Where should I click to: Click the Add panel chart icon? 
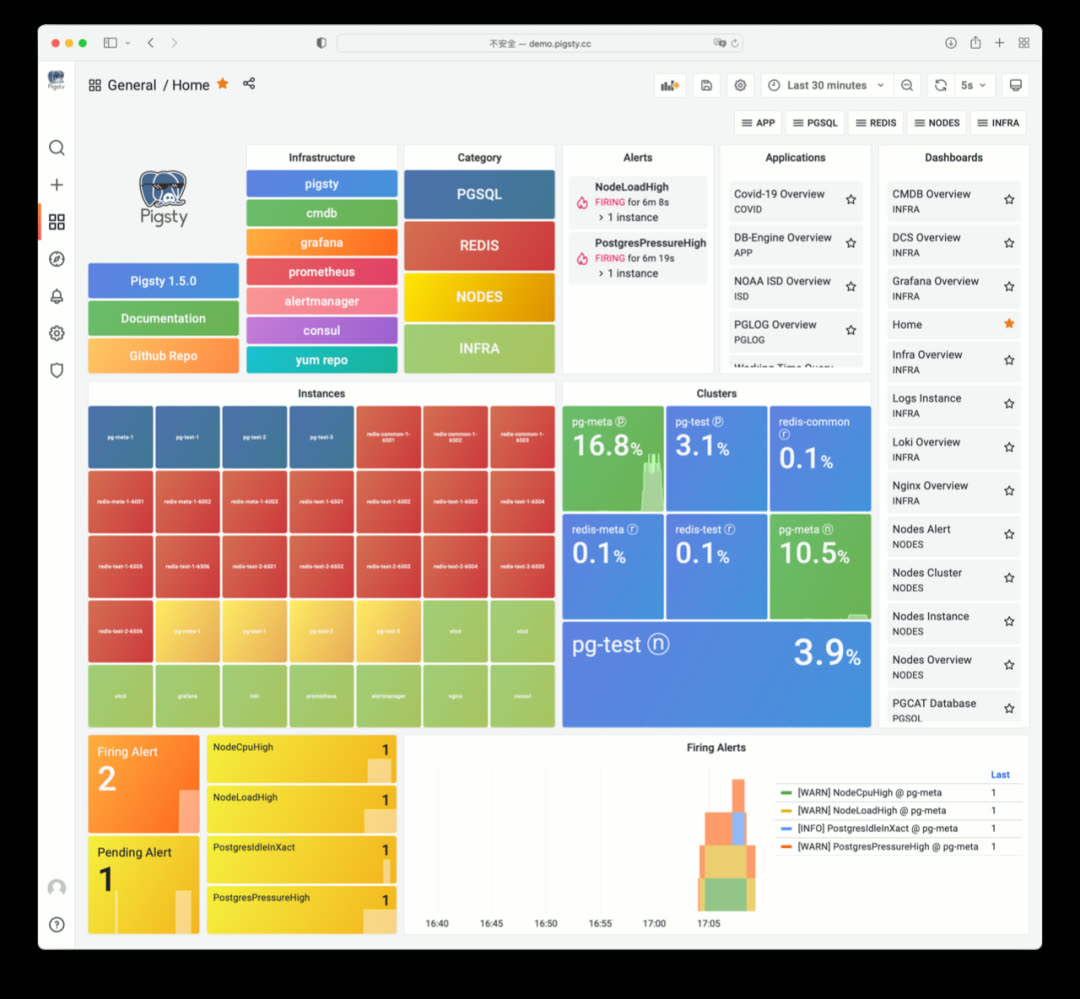[x=669, y=85]
